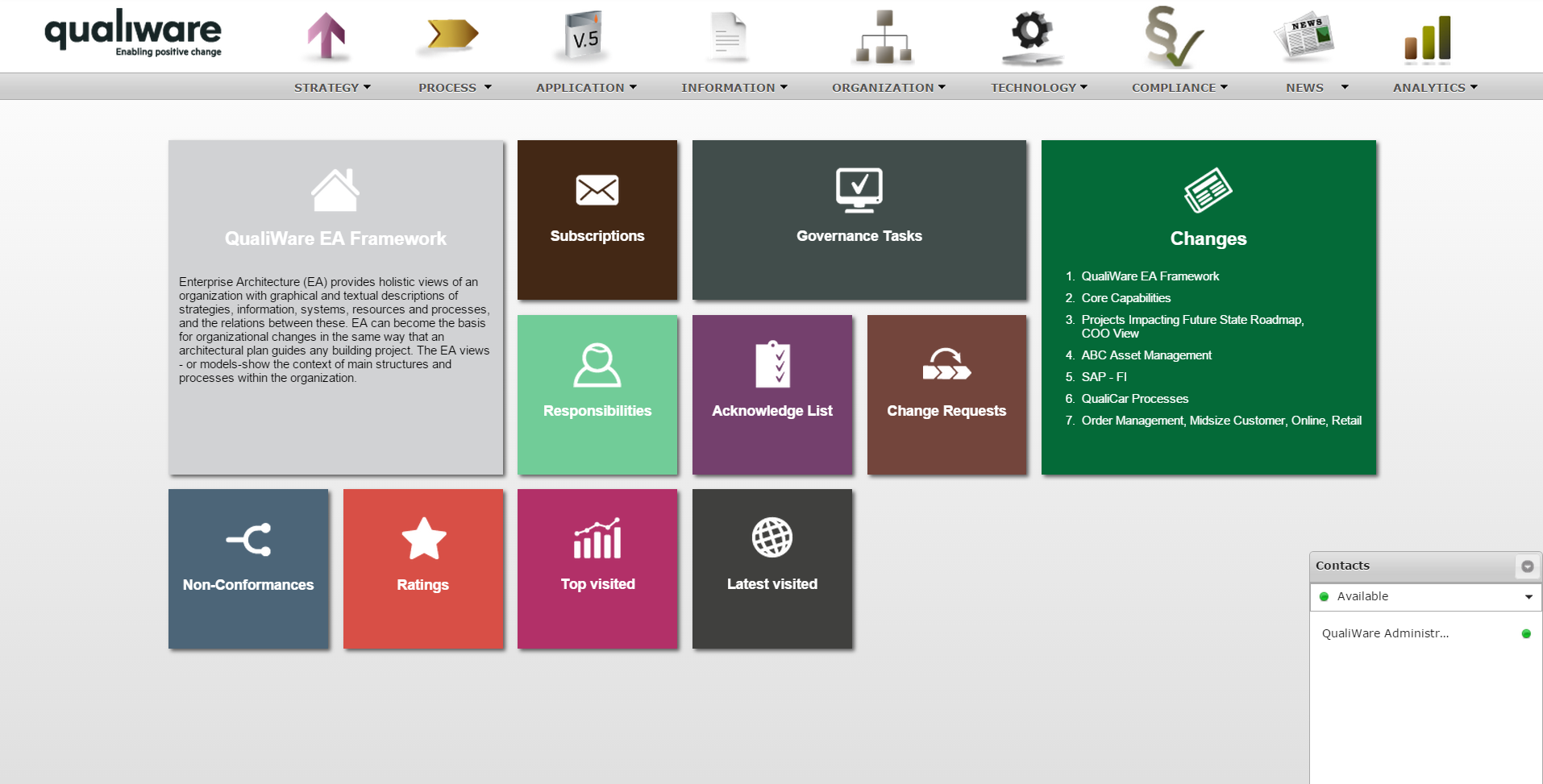This screenshot has width=1543, height=784.
Task: Open the Change Requests tile label
Action: 946,411
